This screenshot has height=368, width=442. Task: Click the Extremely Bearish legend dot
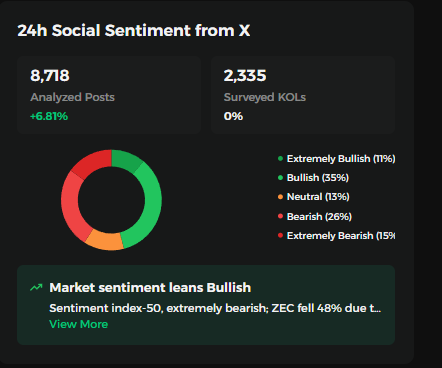[280, 236]
